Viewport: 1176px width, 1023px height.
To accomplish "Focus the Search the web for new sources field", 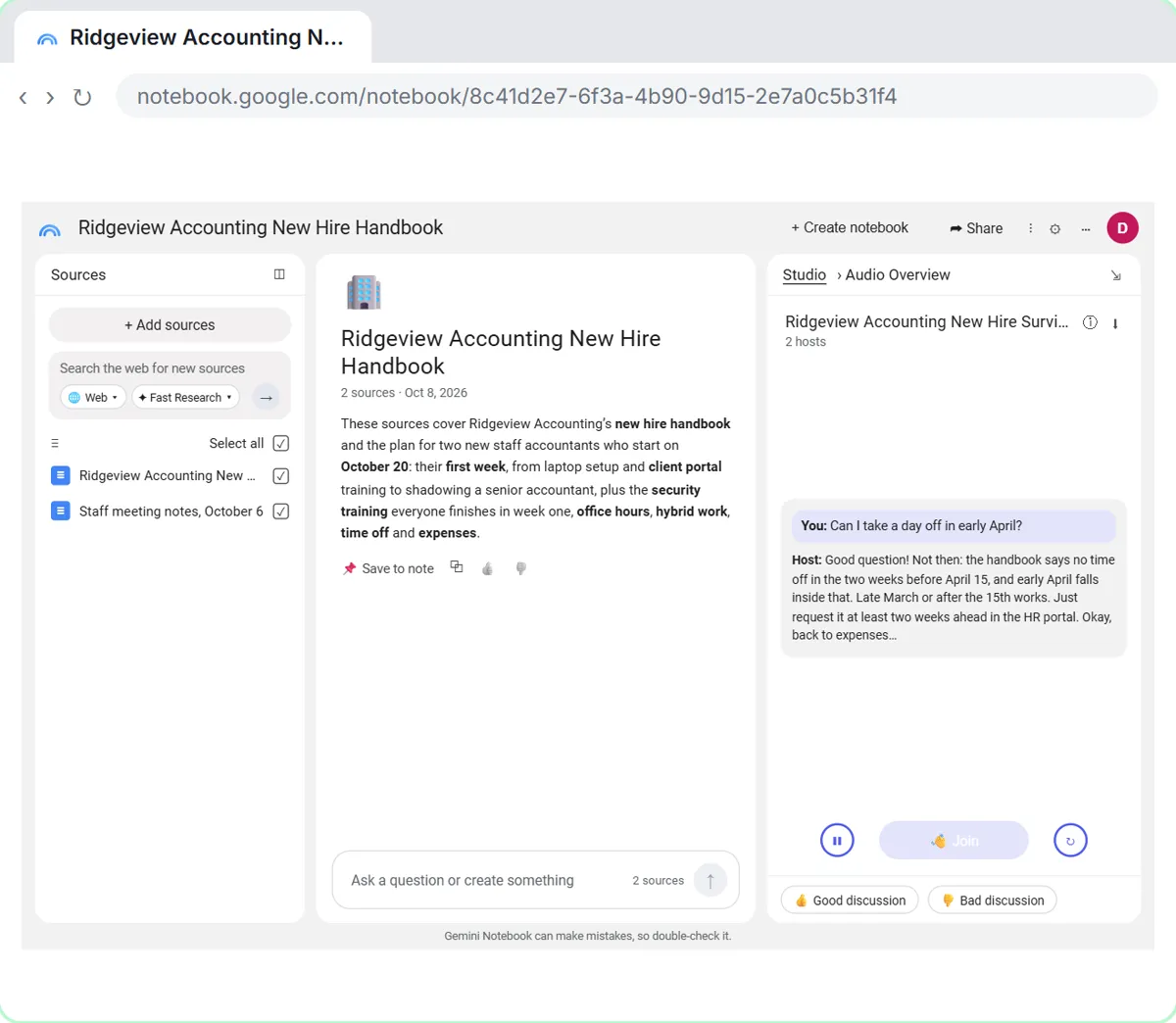I will coord(152,368).
